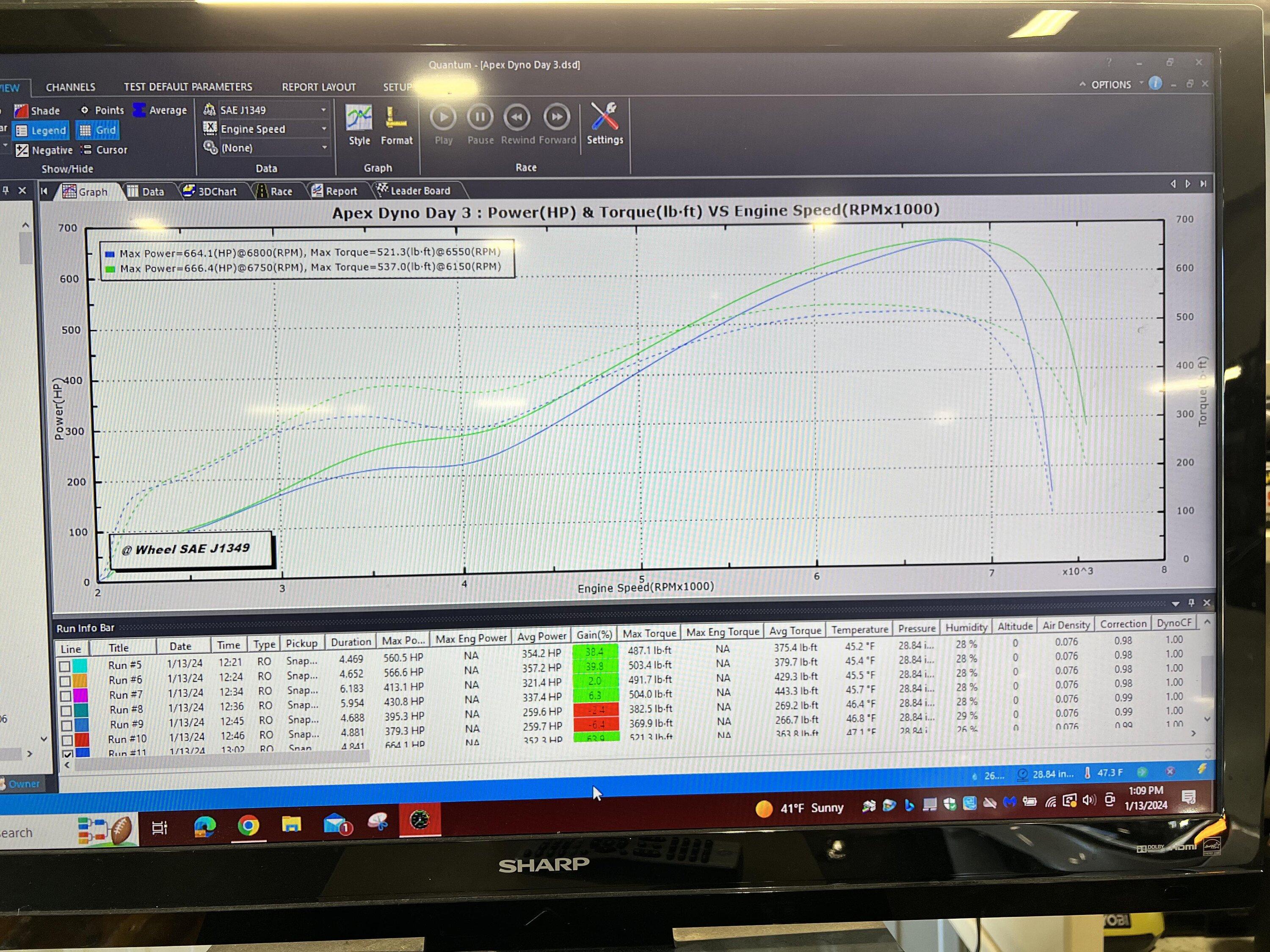Click Run Info Bar scroll-down arrow
Viewport: 1270px width, 952px height.
[1207, 719]
